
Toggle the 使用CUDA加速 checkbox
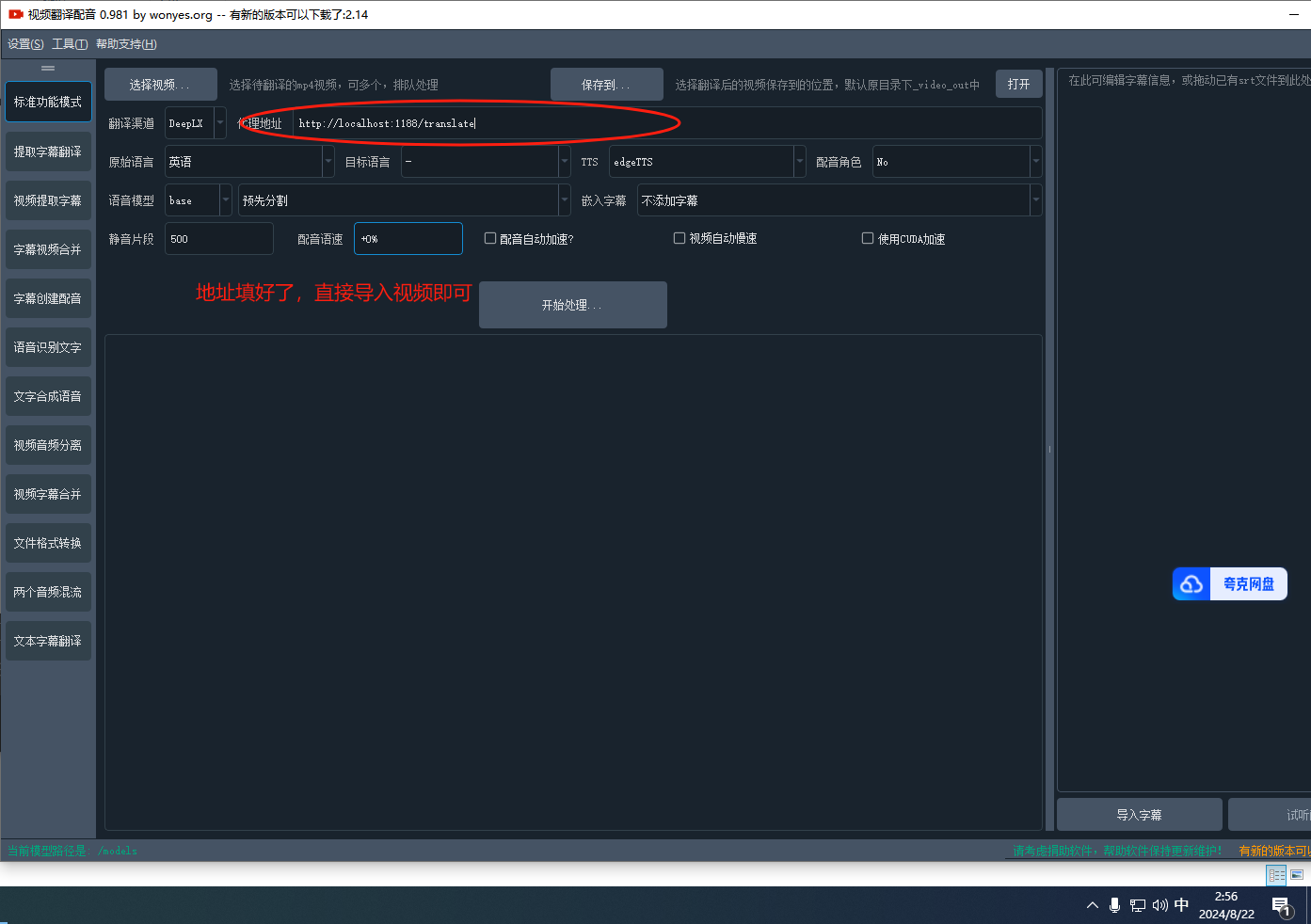[868, 239]
